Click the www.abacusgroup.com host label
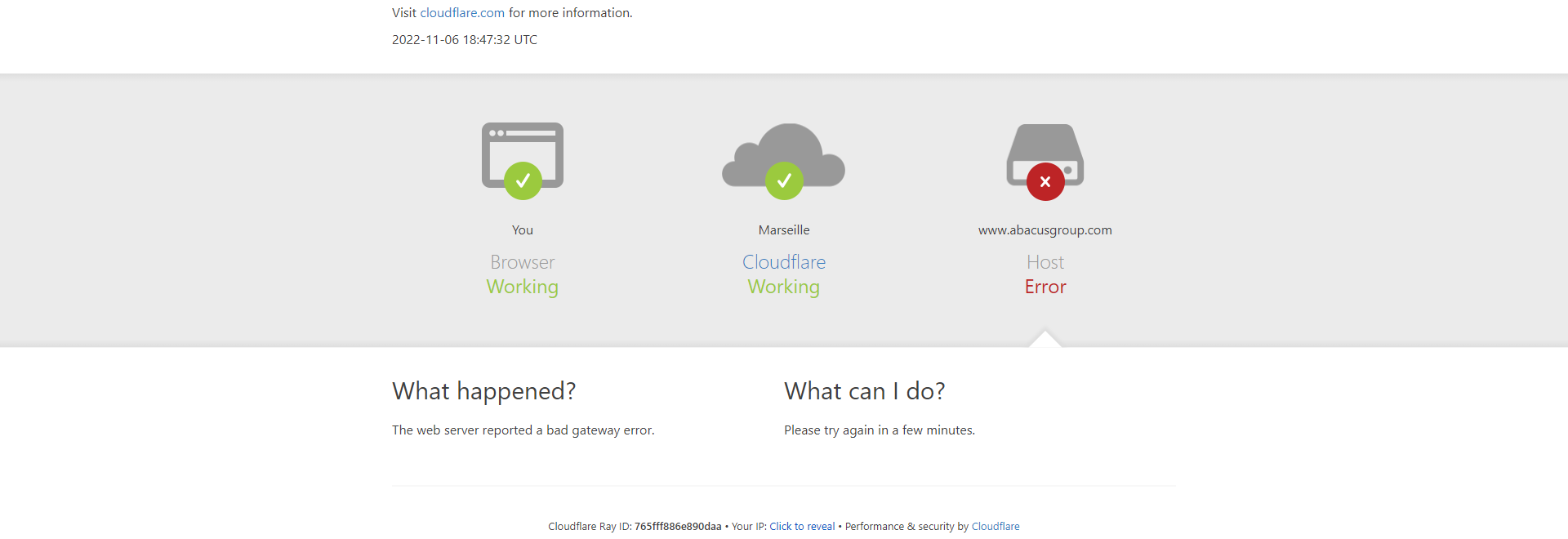This screenshot has height=539, width=1568. tap(1045, 230)
